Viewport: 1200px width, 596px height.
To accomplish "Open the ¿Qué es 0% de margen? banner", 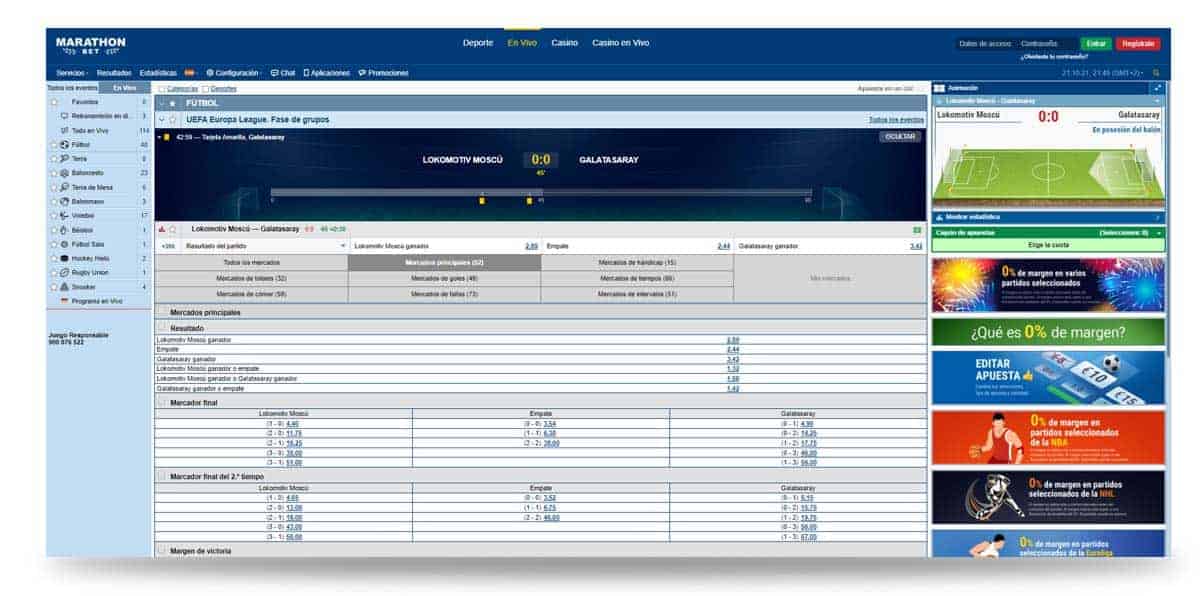I will [1048, 332].
